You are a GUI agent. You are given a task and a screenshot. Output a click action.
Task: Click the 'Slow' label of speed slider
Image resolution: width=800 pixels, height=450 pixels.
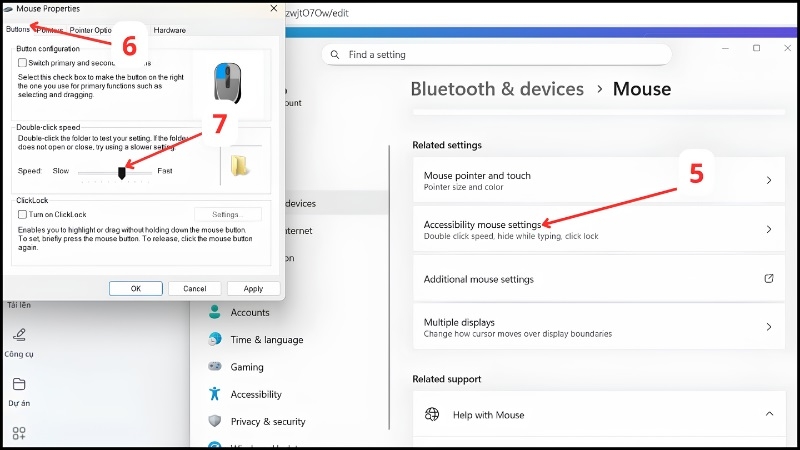[61, 171]
